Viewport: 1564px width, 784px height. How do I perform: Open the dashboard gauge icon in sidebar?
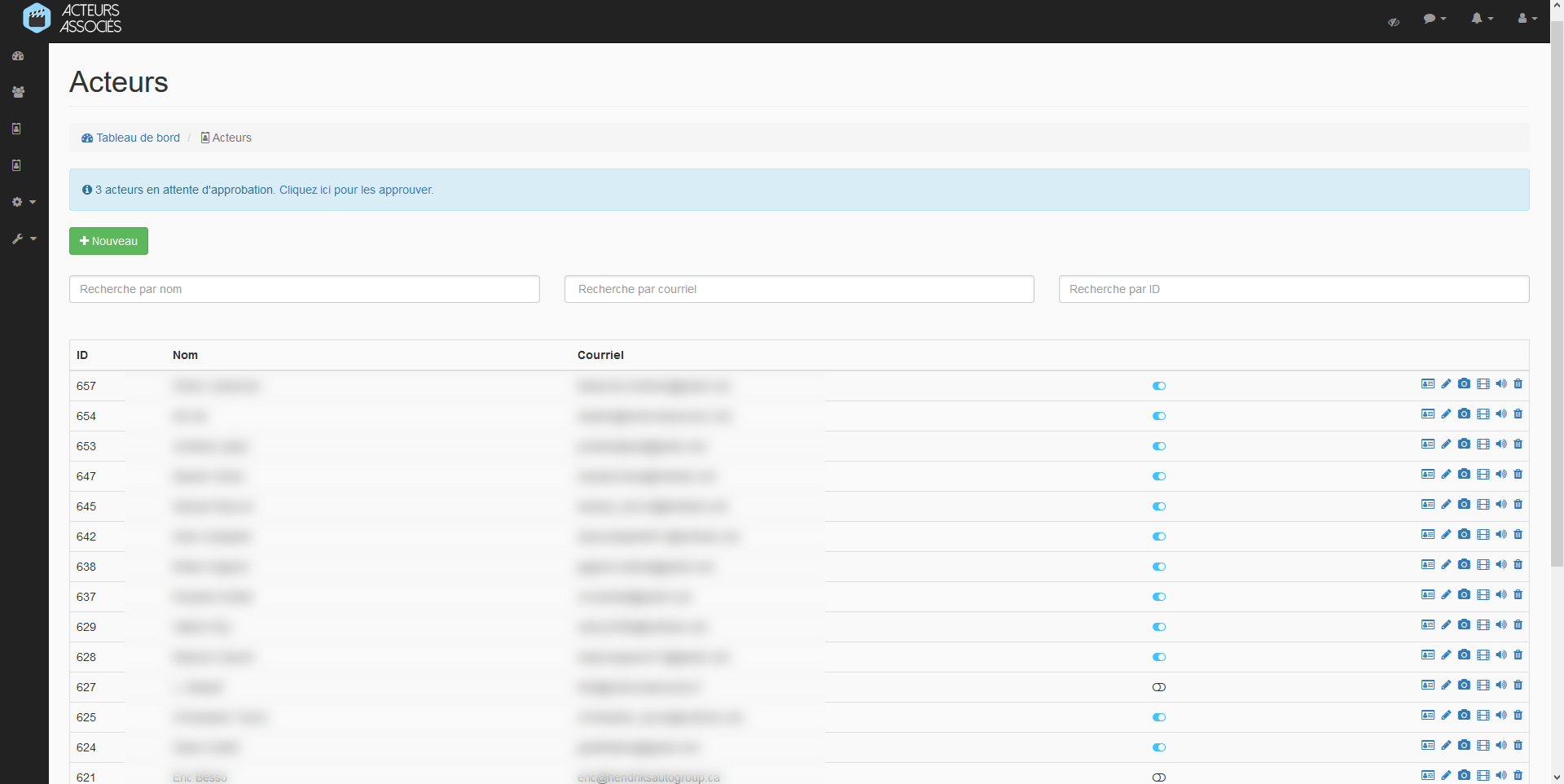click(18, 56)
